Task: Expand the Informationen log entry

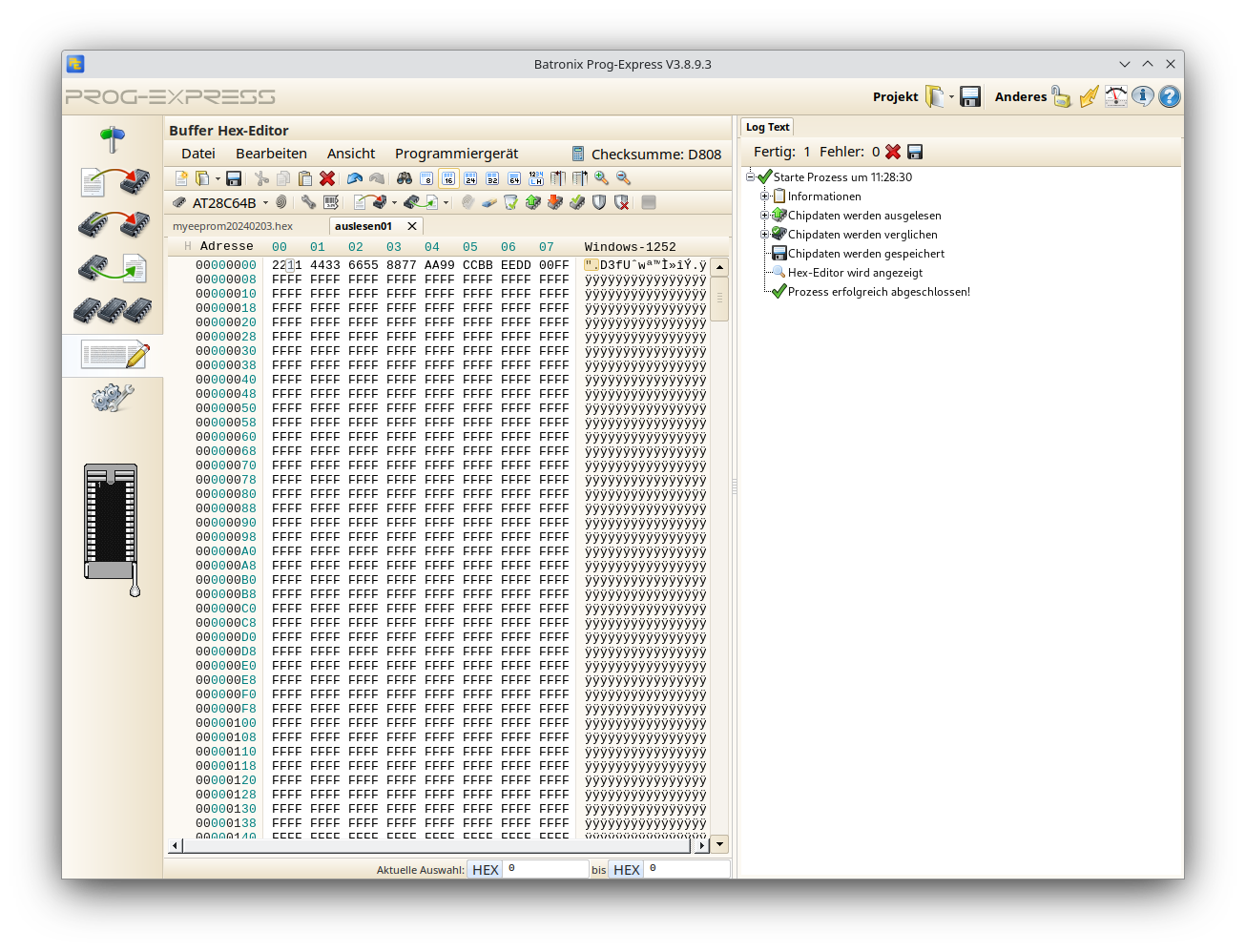Action: click(x=765, y=196)
